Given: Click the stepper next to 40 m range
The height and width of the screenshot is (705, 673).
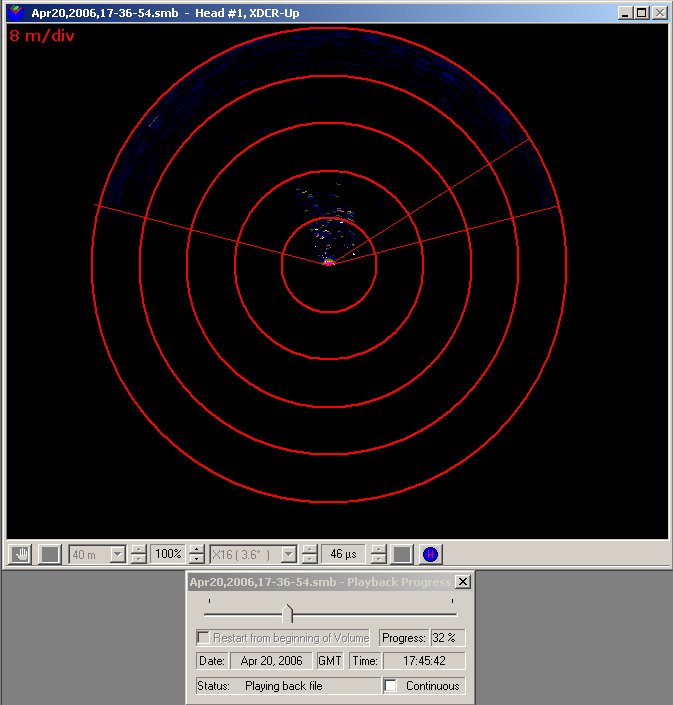Looking at the screenshot, I should [138, 554].
